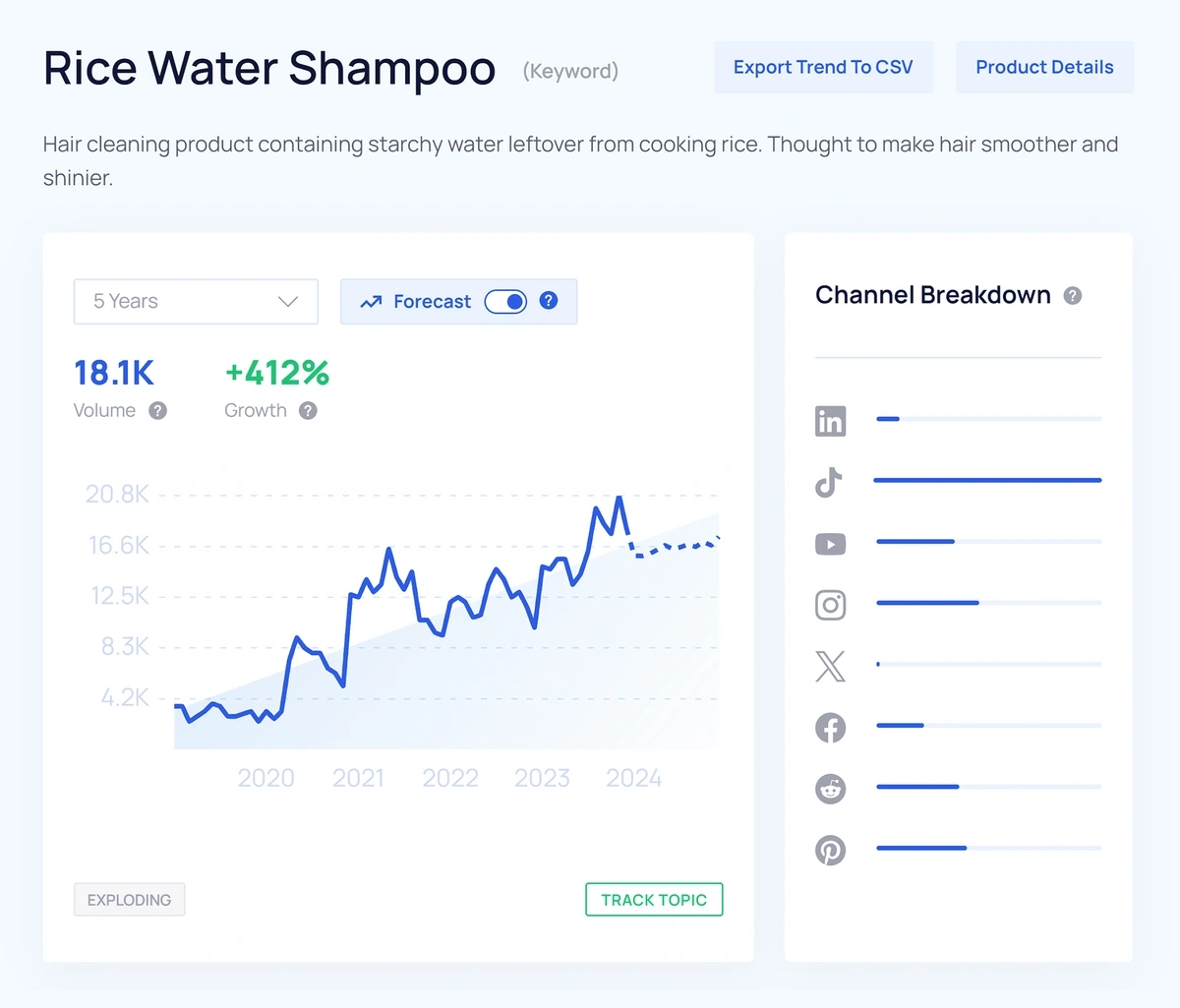Viewport: 1180px width, 1008px height.
Task: Click the TikTok channel icon
Action: click(829, 482)
